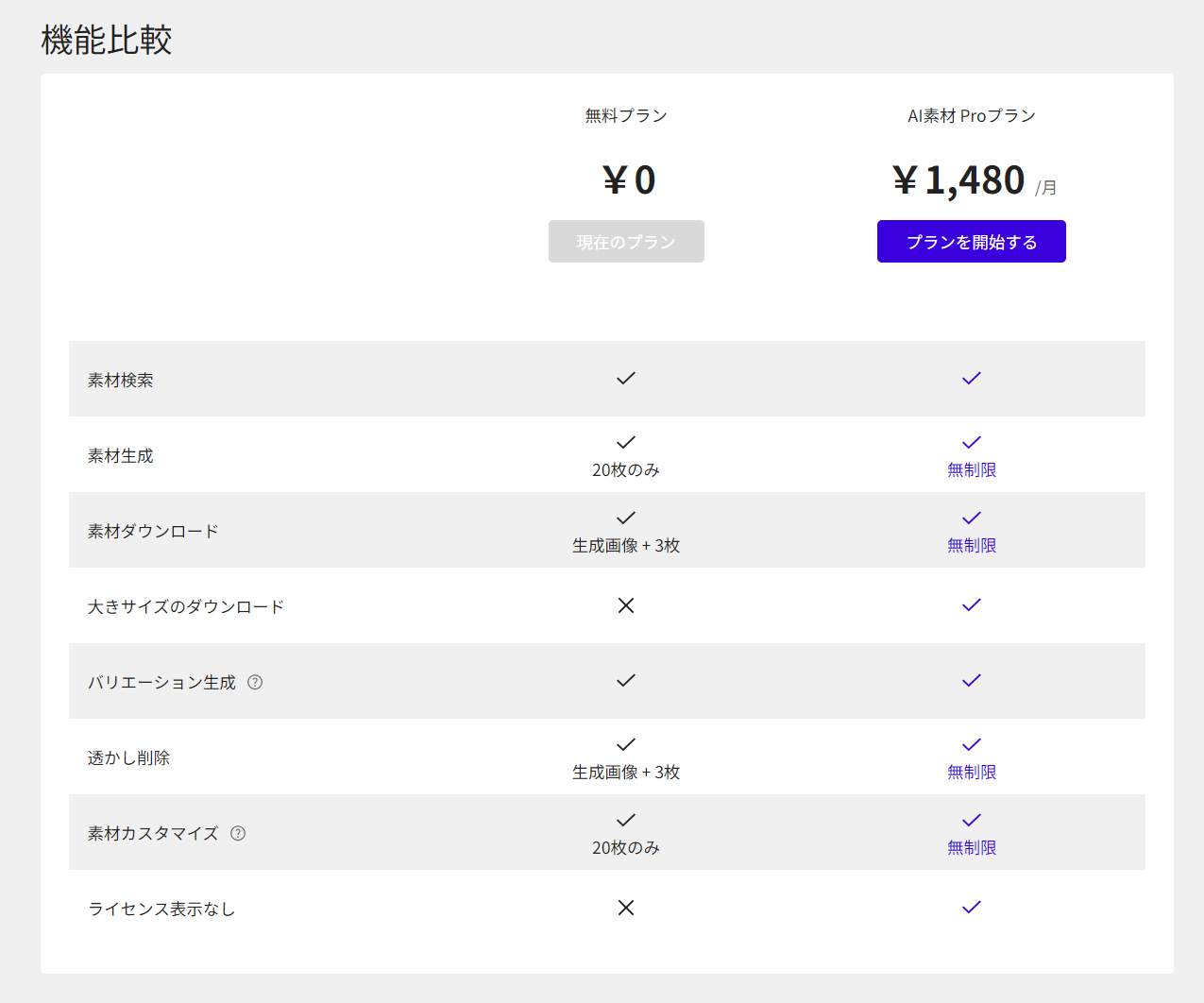The width and height of the screenshot is (1204, 1003).
Task: Click 無制限 text in 素材生成 row
Action: [x=971, y=470]
